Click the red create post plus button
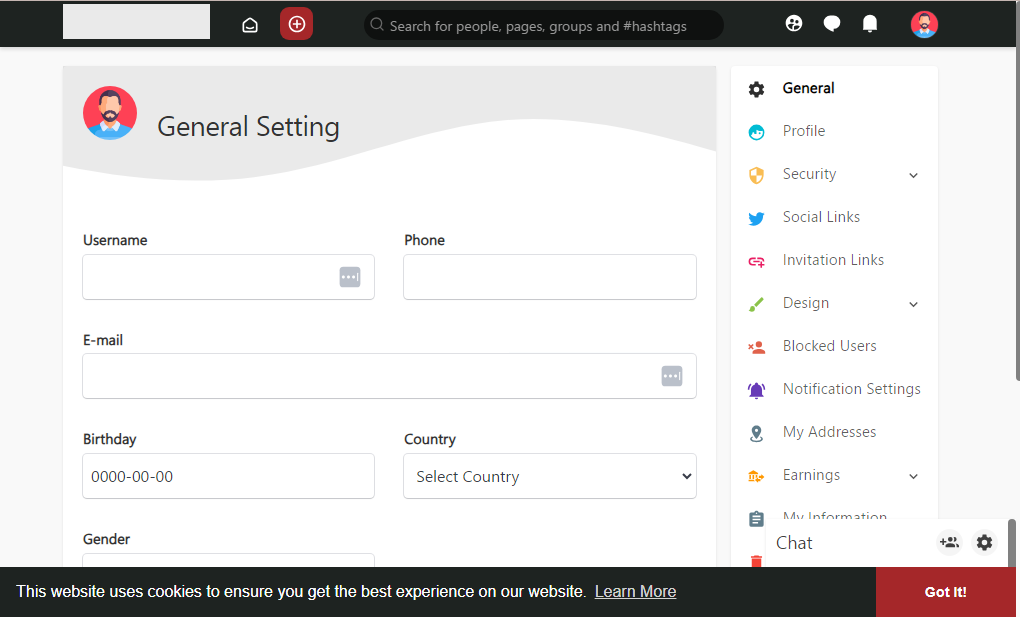 pyautogui.click(x=297, y=24)
